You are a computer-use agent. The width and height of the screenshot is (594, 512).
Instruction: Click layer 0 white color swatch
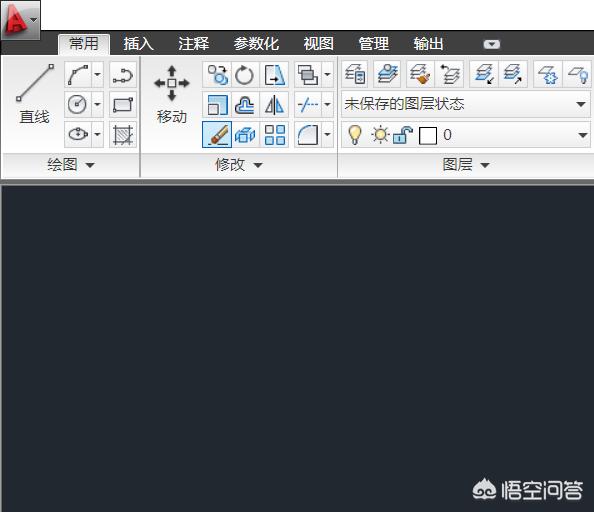point(428,136)
